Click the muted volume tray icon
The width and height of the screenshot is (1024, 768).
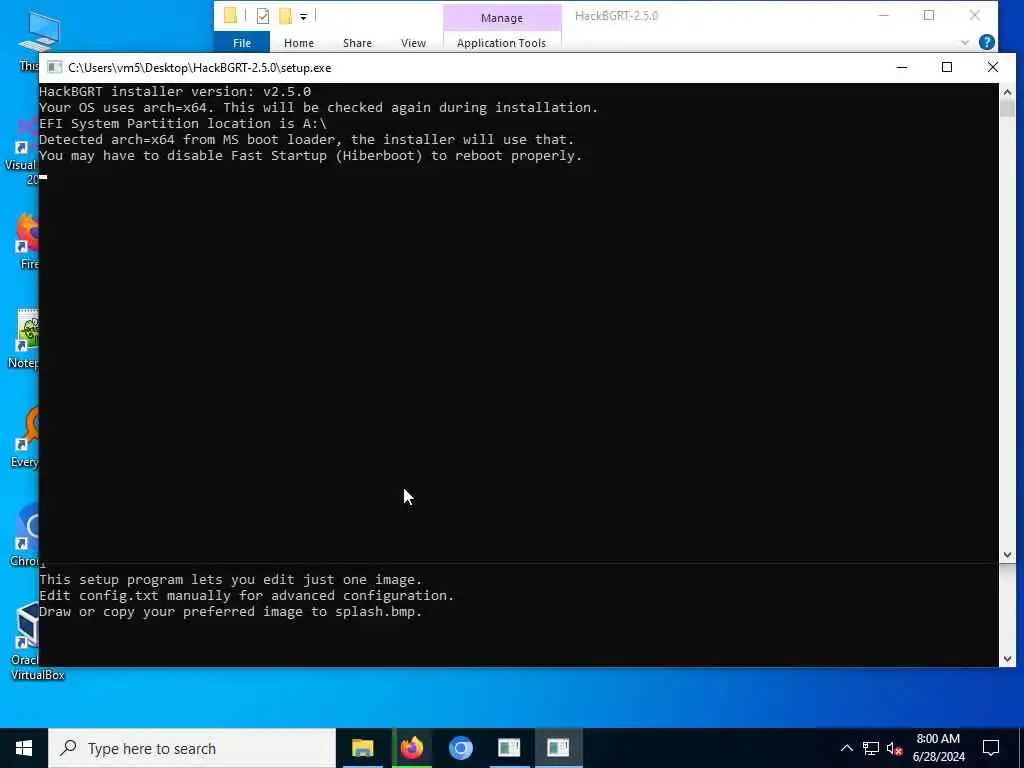pos(894,748)
